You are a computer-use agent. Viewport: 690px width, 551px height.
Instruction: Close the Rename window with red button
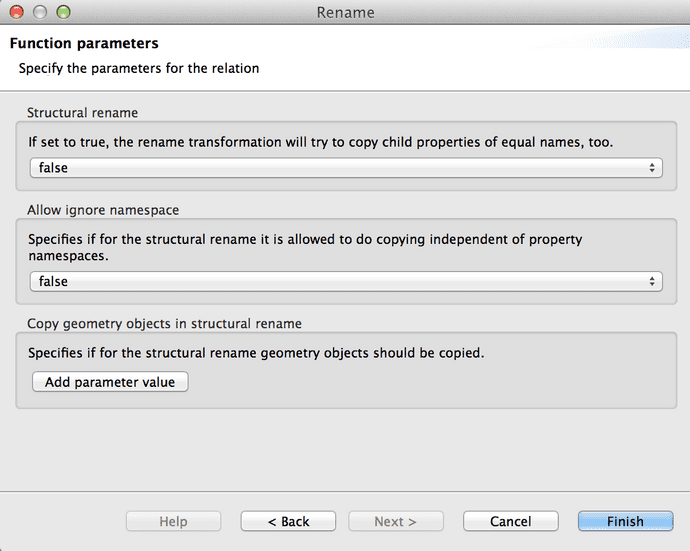tap(17, 12)
